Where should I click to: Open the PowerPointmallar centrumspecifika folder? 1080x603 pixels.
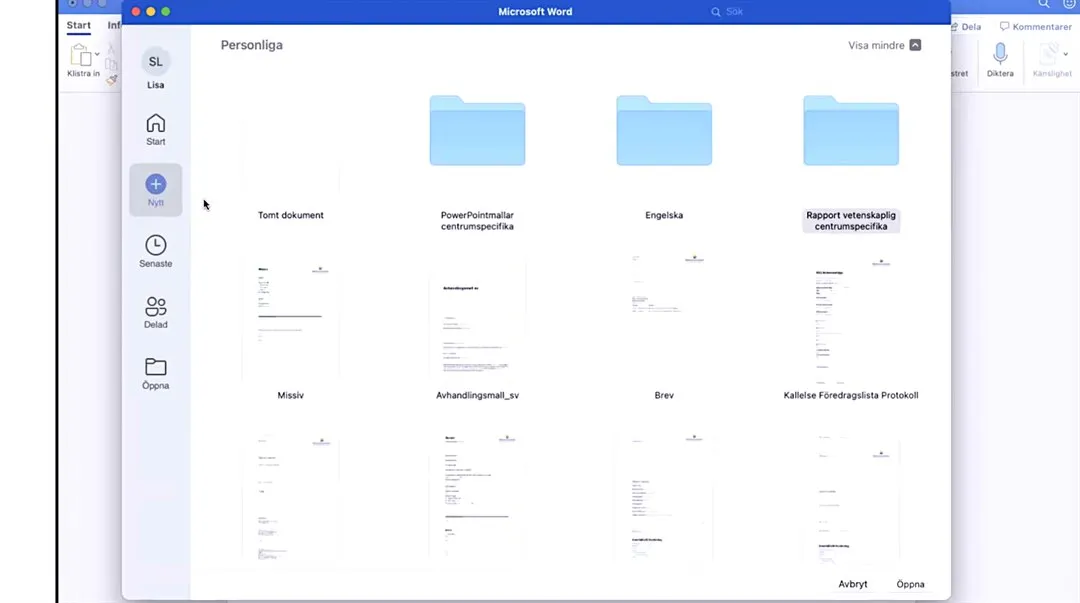click(x=477, y=131)
